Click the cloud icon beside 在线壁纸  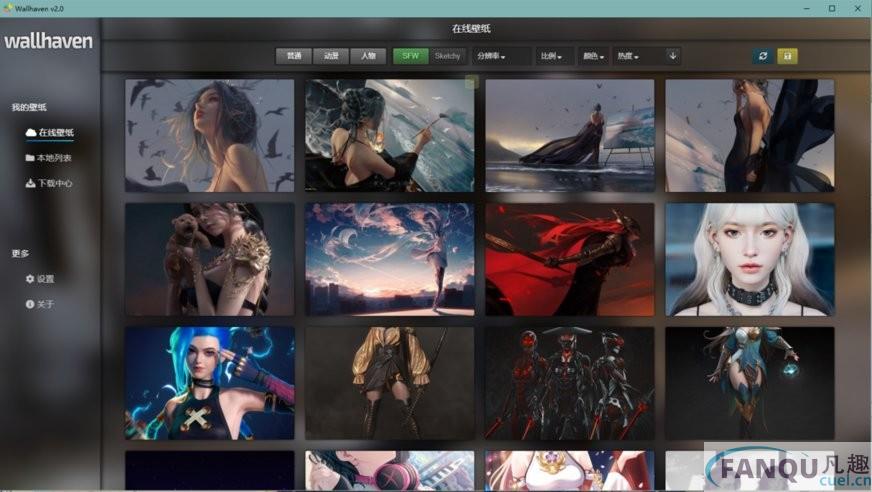31,132
